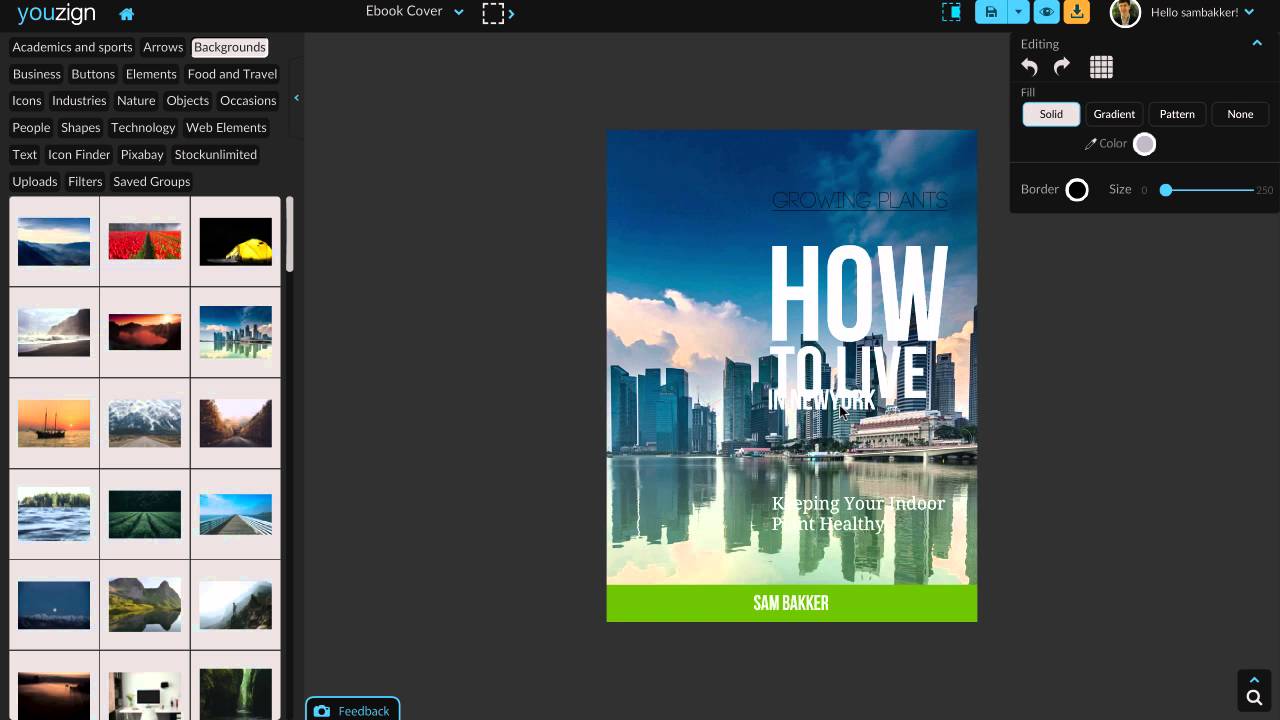Open save options dropdown arrow
The height and width of the screenshot is (720, 1280).
point(1018,12)
